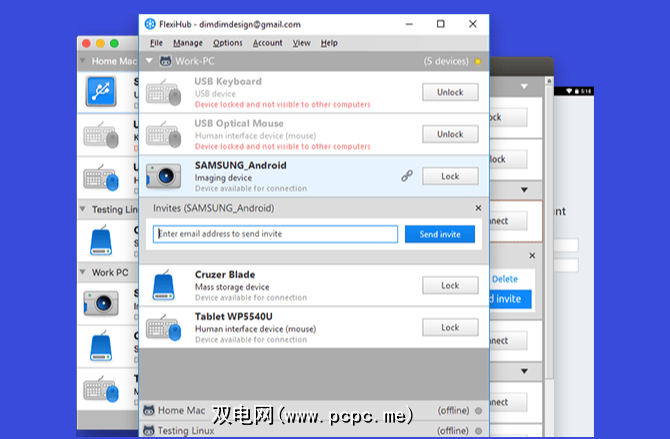Click the red close dot on Mac window

tap(86, 43)
